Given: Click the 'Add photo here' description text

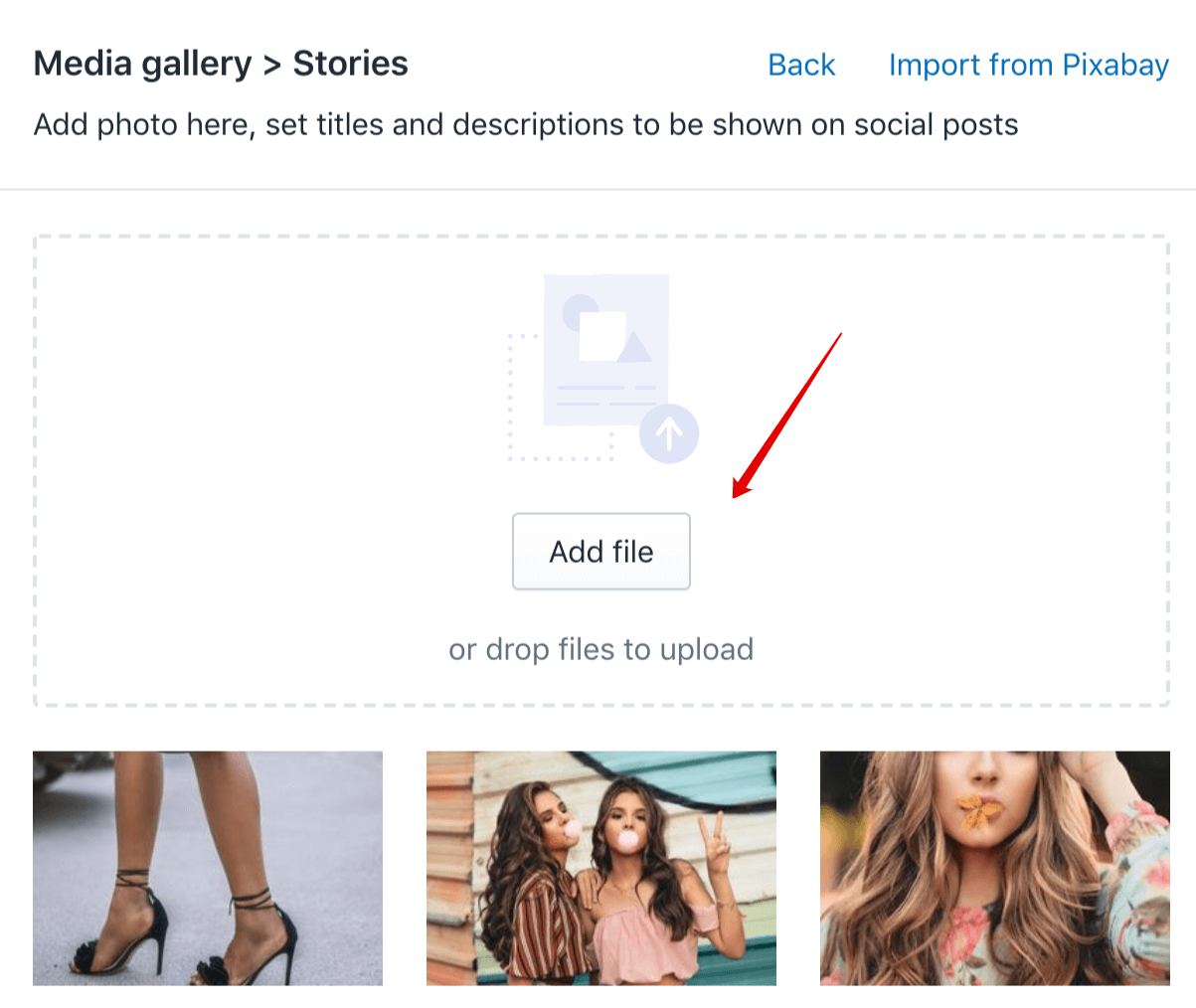Looking at the screenshot, I should [x=526, y=125].
